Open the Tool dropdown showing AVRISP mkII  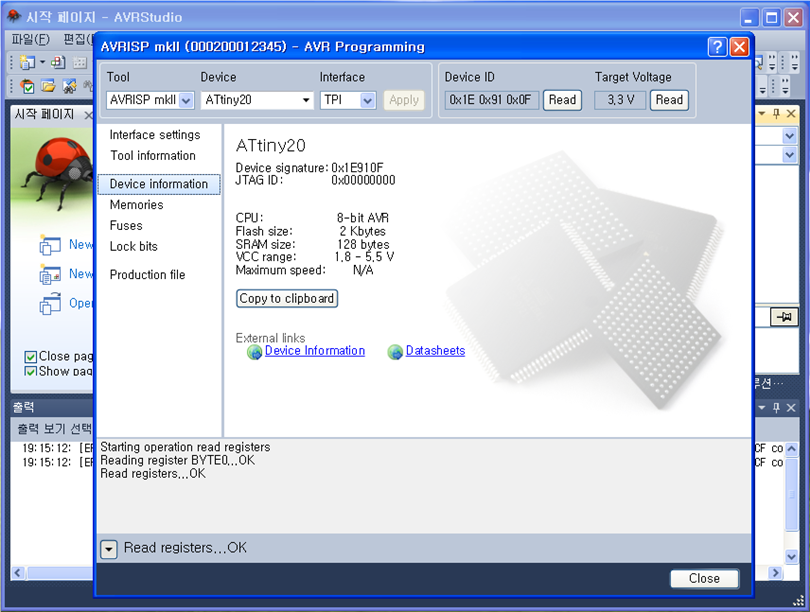(186, 100)
